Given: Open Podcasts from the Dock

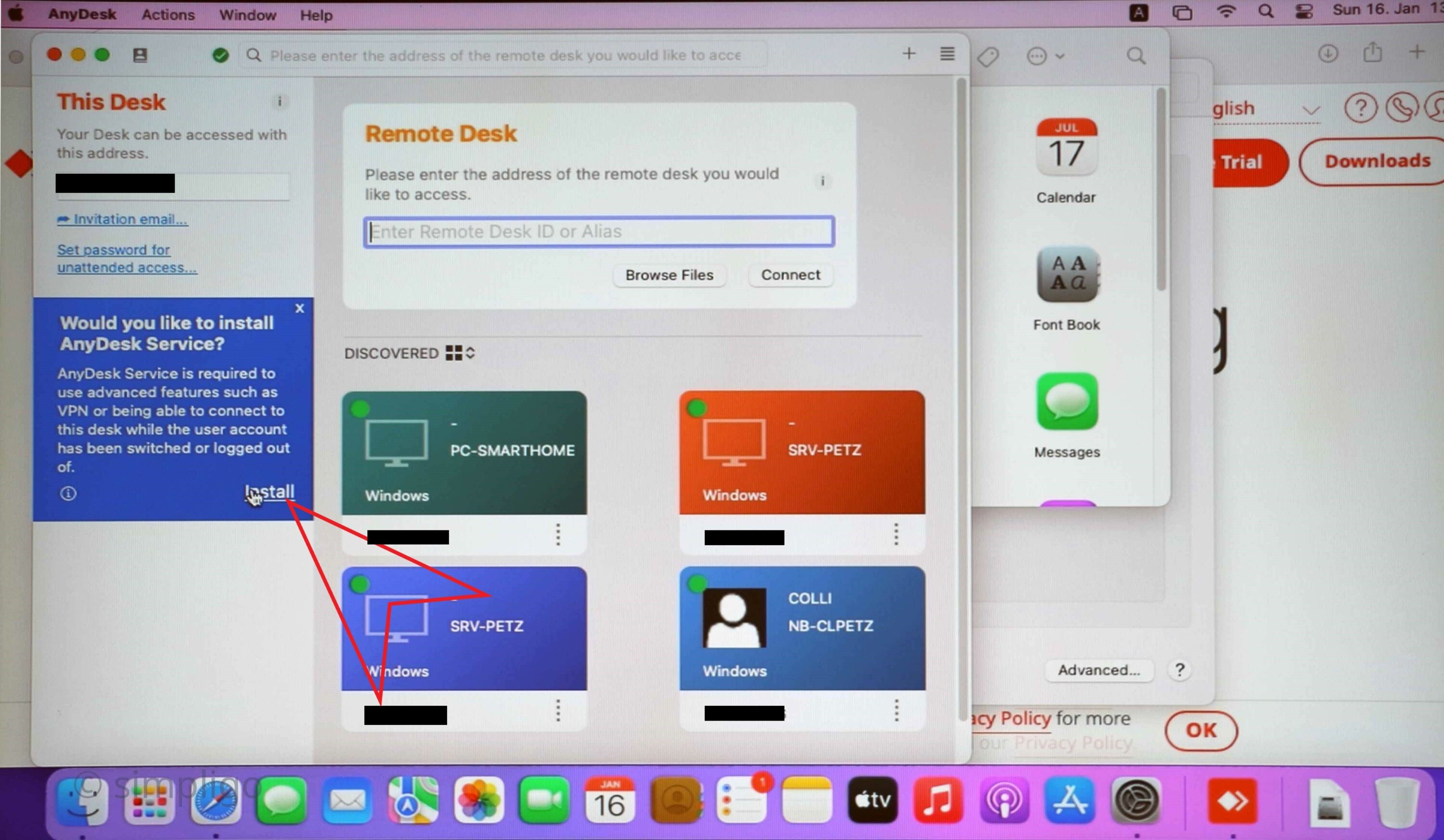Looking at the screenshot, I should pyautogui.click(x=1004, y=801).
